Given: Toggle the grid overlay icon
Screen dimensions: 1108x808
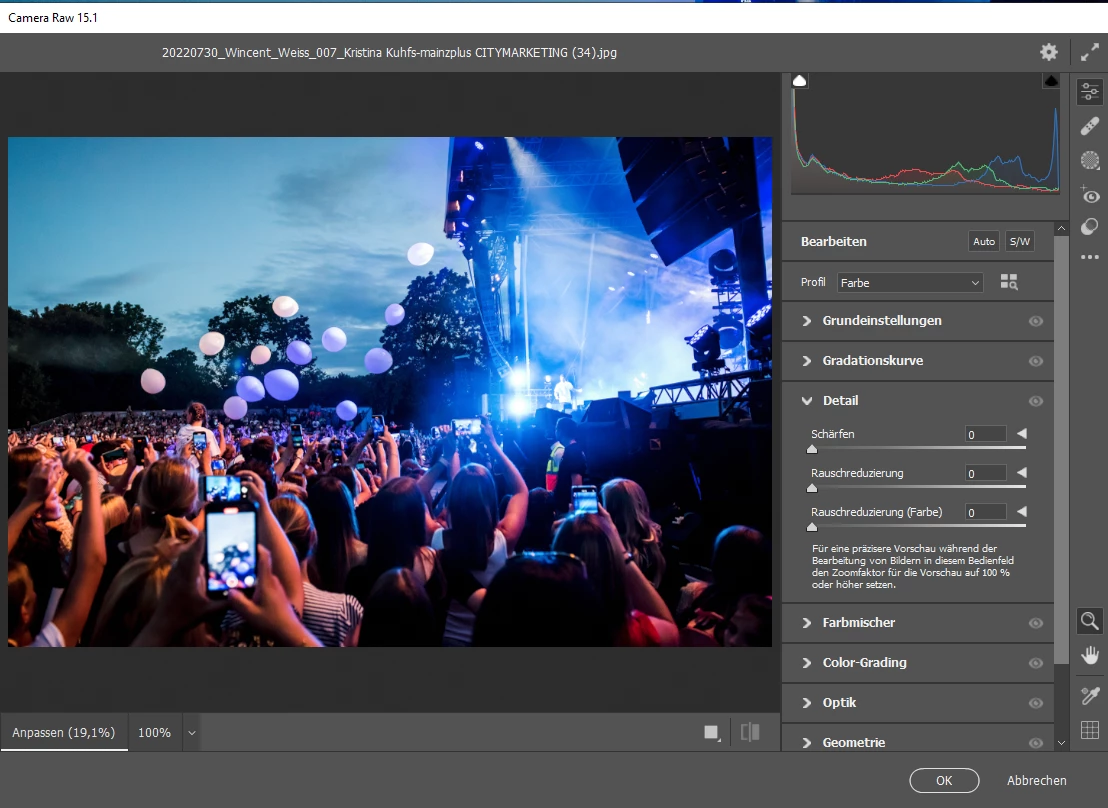Looking at the screenshot, I should 1090,730.
